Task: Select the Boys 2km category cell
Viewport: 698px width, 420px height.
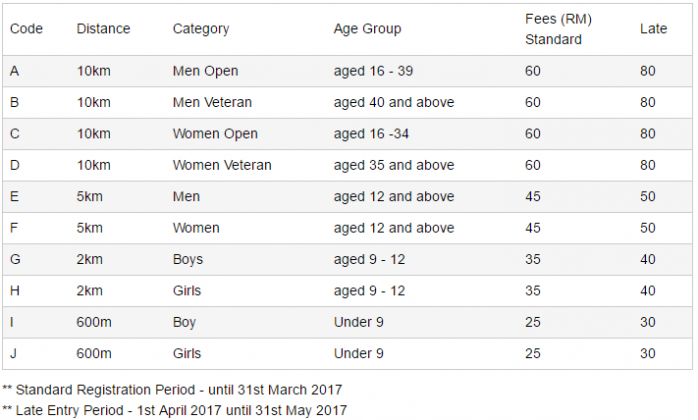Action: tap(188, 260)
